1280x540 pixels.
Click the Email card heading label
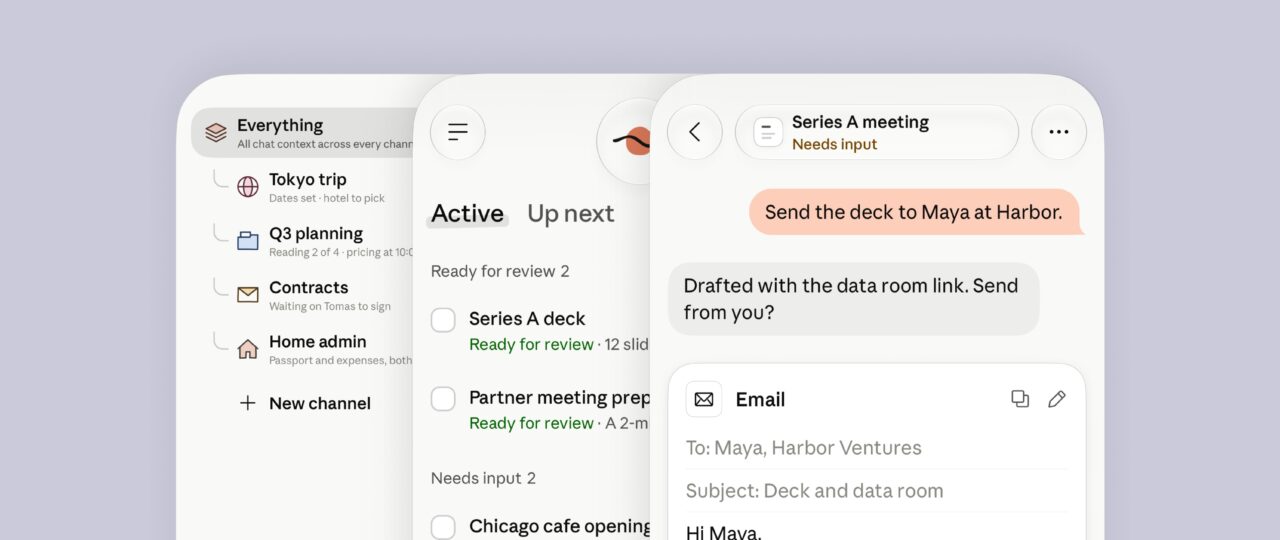coord(760,399)
